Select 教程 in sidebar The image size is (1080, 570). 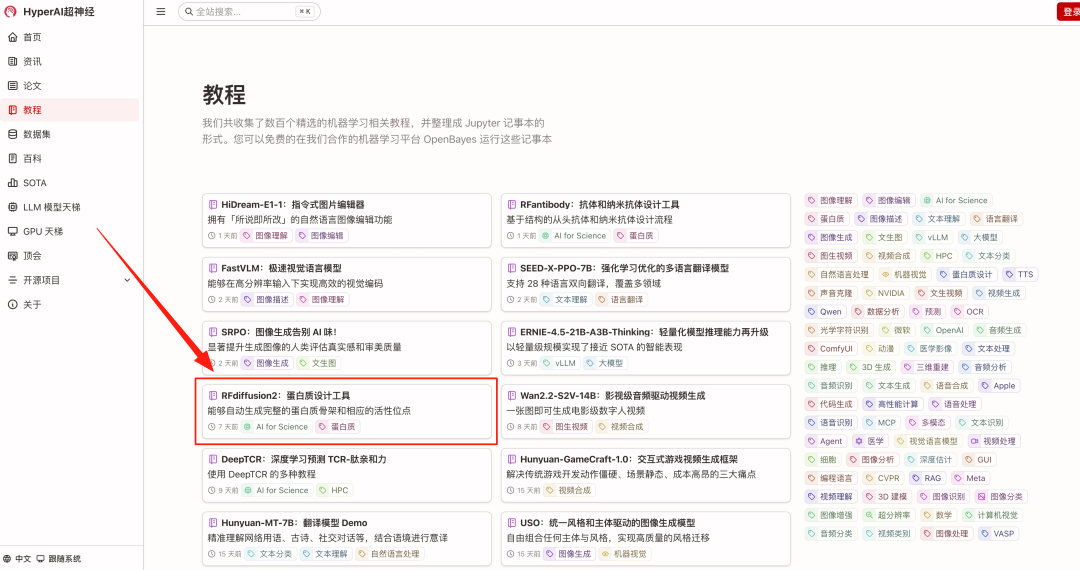point(70,110)
